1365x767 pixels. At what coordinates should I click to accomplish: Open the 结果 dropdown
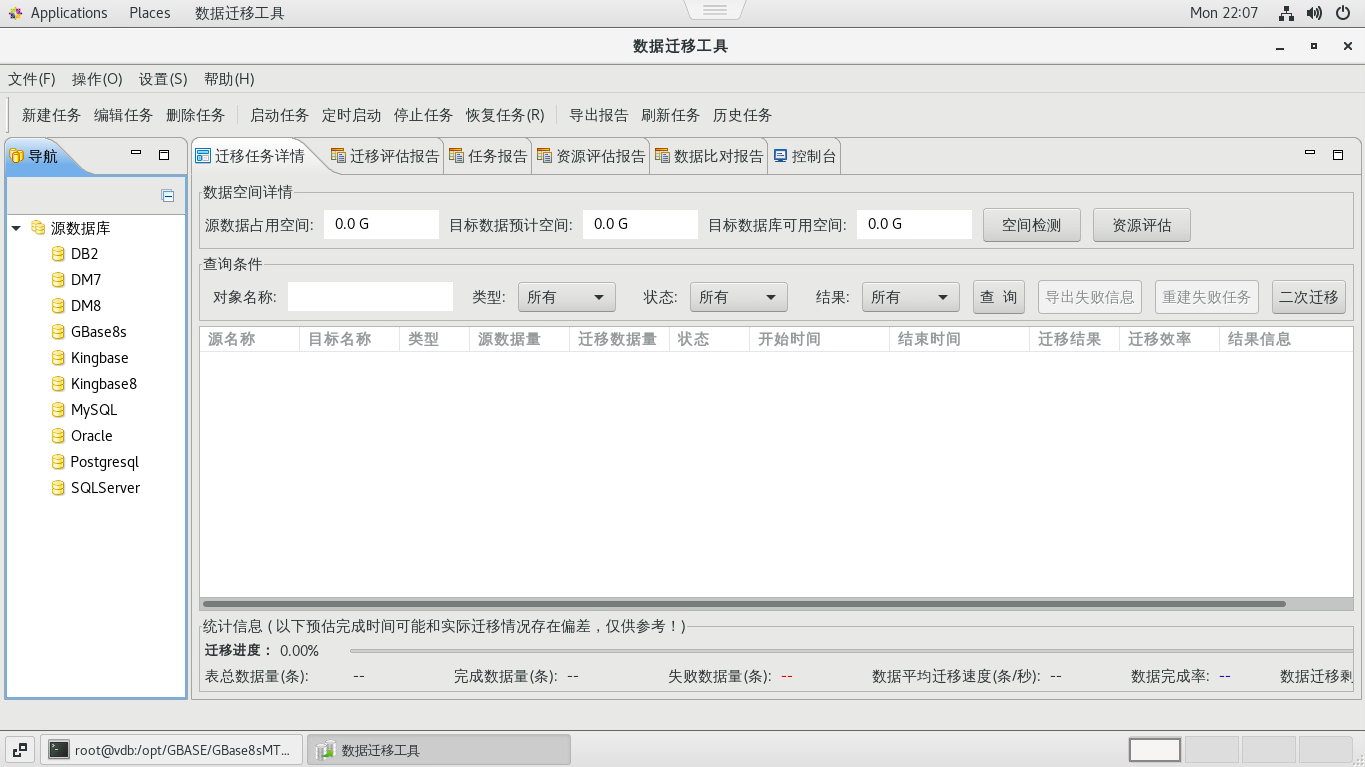click(911, 297)
